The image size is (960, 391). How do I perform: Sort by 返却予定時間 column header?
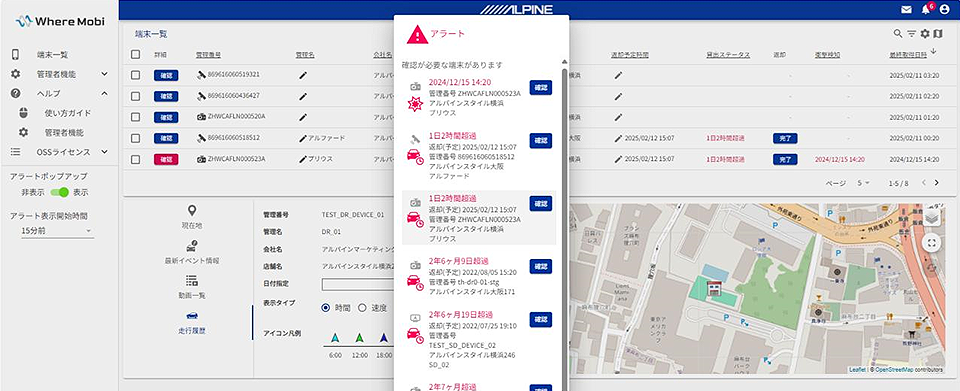630,55
